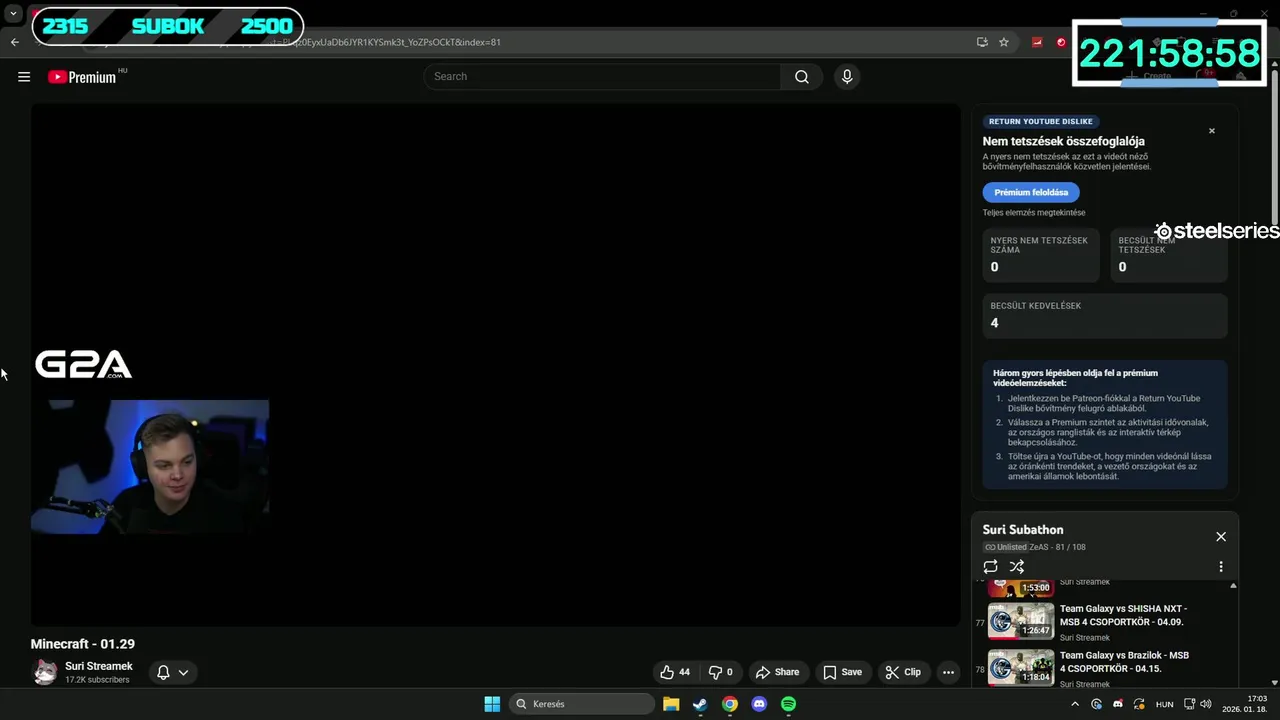1280x720 pixels.
Task: Click the Becsült kedvelések card
Action: pos(1104,315)
